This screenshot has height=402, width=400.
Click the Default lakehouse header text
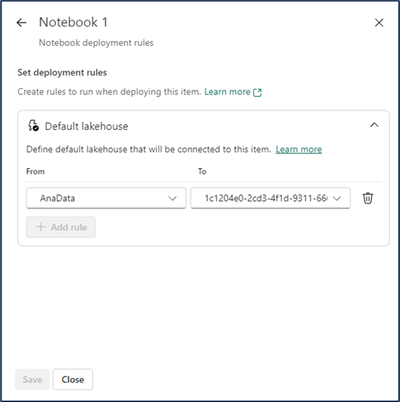(86, 126)
